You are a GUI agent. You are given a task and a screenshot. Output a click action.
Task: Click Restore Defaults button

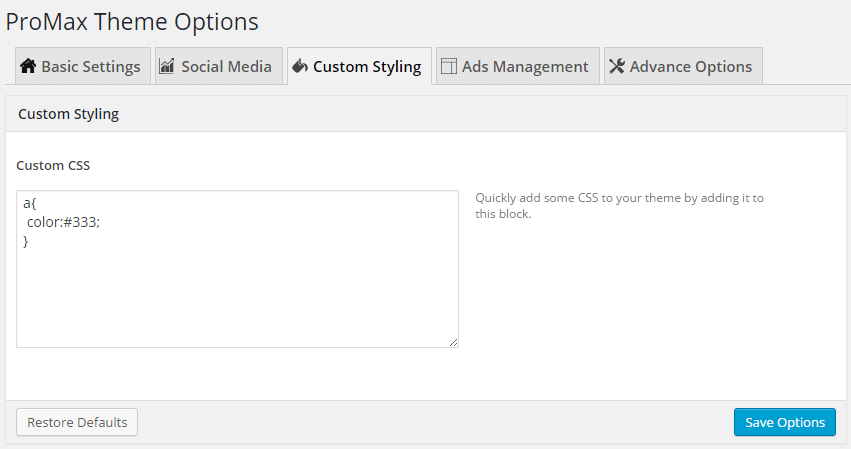pos(77,422)
